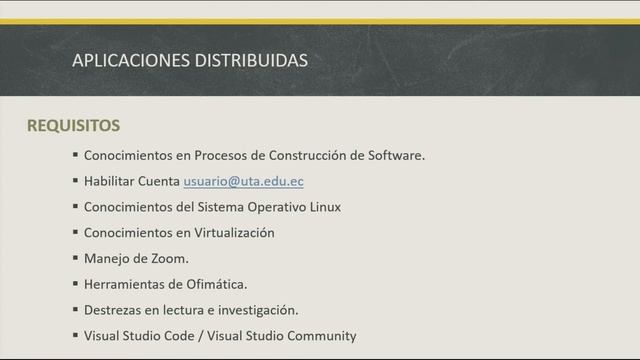Click the APLICACIONES DISTRIBUIDAS slide title
Screen dimensions: 640x360
(x=190, y=60)
